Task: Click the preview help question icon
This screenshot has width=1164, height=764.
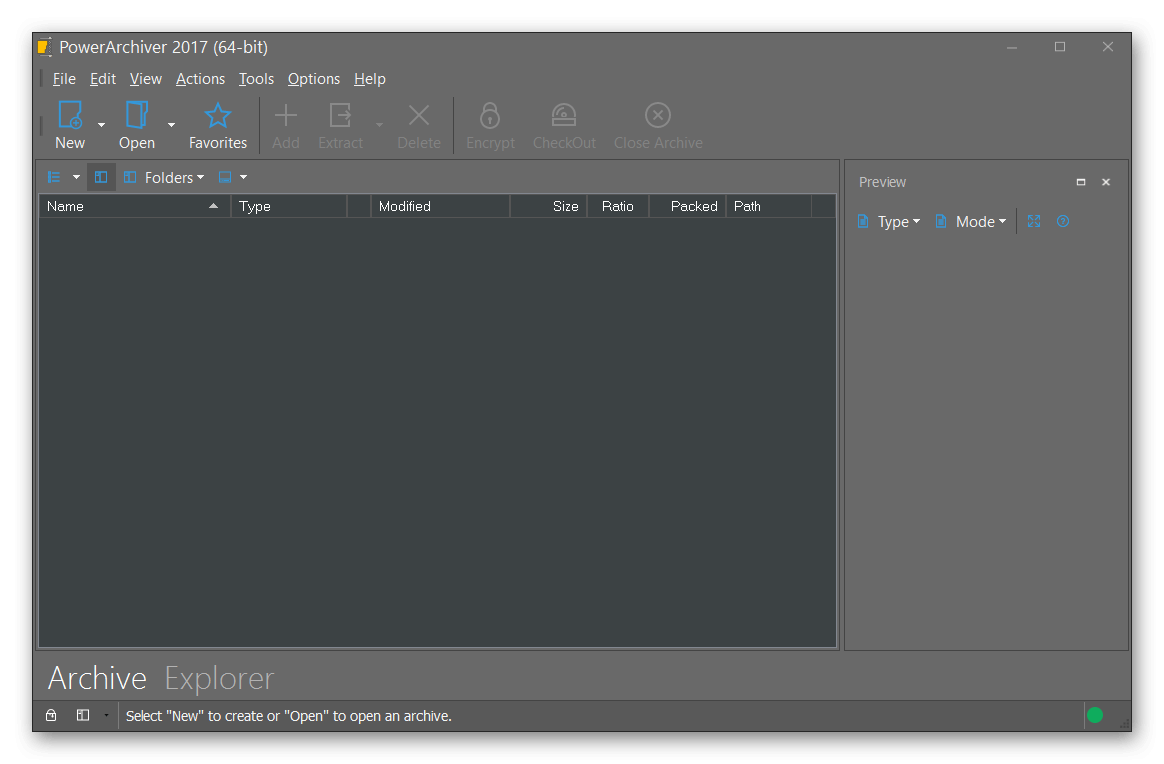Action: (x=1063, y=221)
